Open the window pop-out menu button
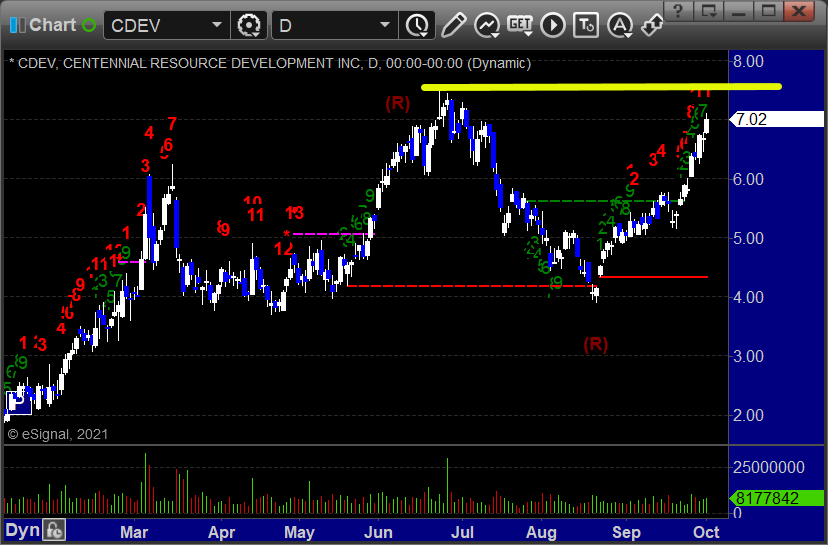This screenshot has width=828, height=545. tap(708, 11)
